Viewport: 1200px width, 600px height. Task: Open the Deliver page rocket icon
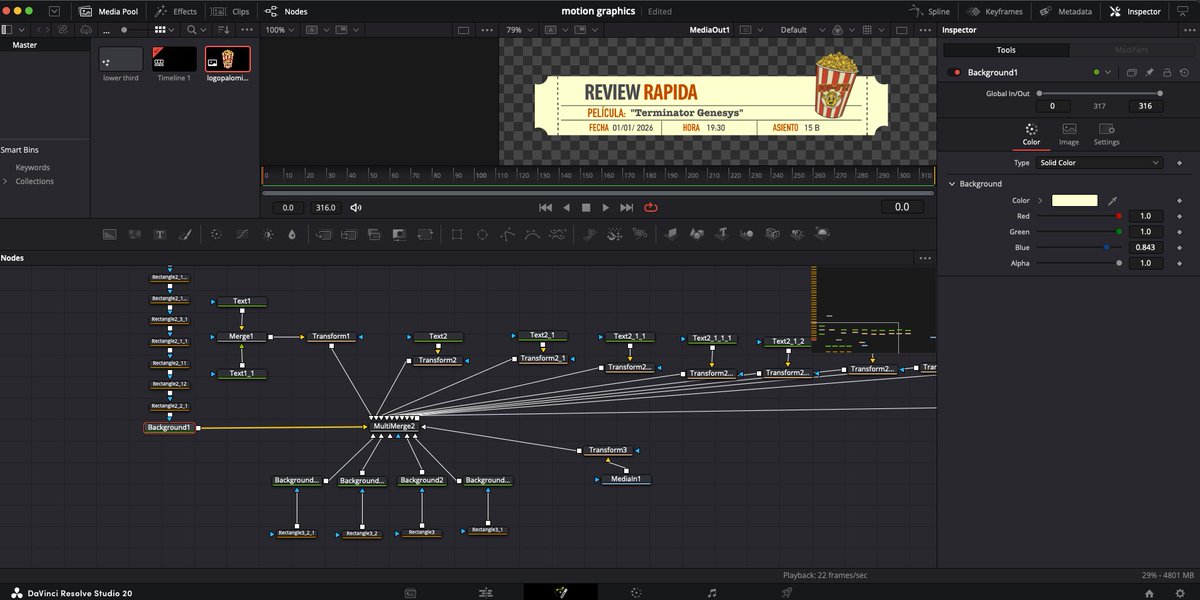tap(787, 592)
